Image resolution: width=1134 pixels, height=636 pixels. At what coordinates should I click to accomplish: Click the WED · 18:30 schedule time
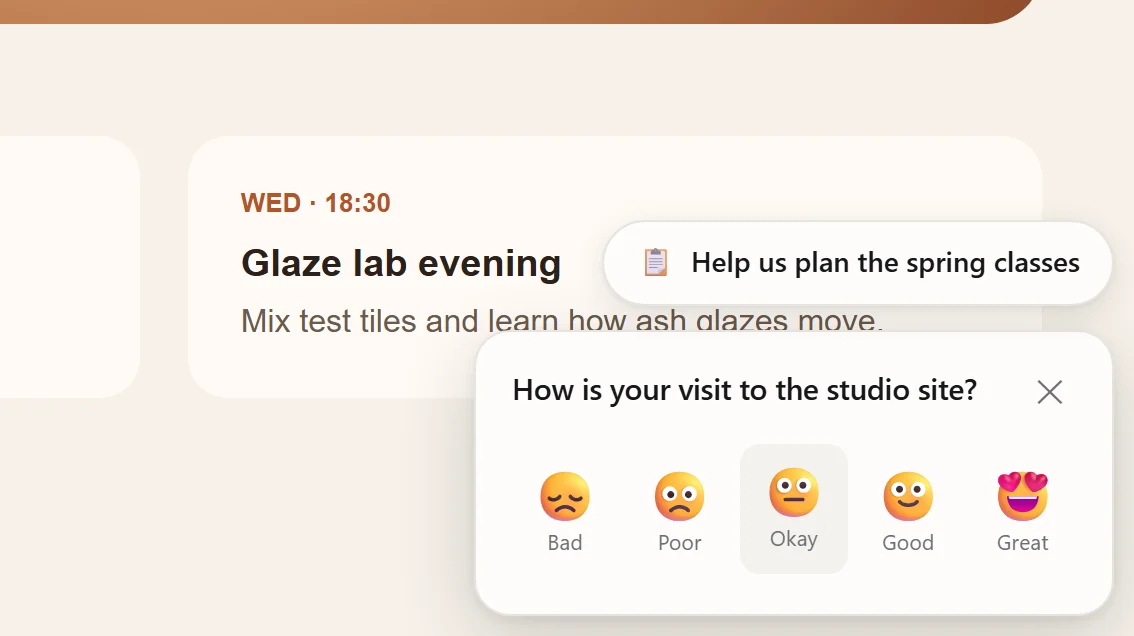[x=316, y=203]
